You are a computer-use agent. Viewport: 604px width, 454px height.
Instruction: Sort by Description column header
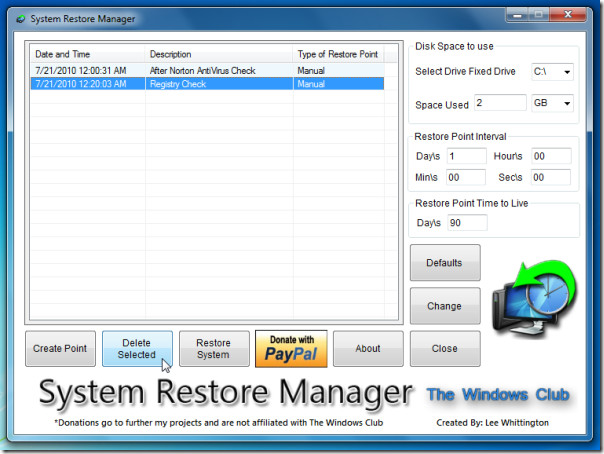pos(219,54)
